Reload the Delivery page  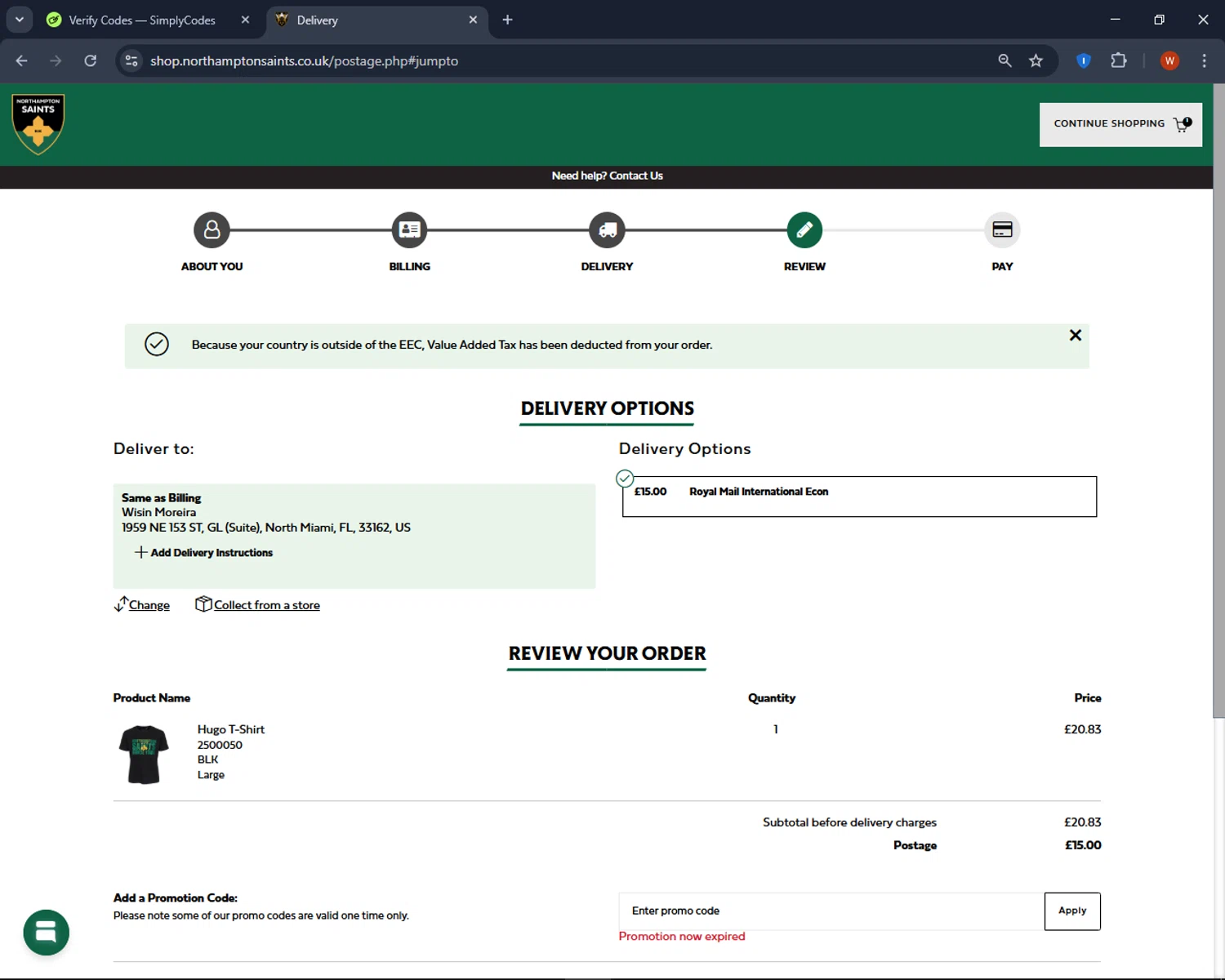tap(91, 60)
